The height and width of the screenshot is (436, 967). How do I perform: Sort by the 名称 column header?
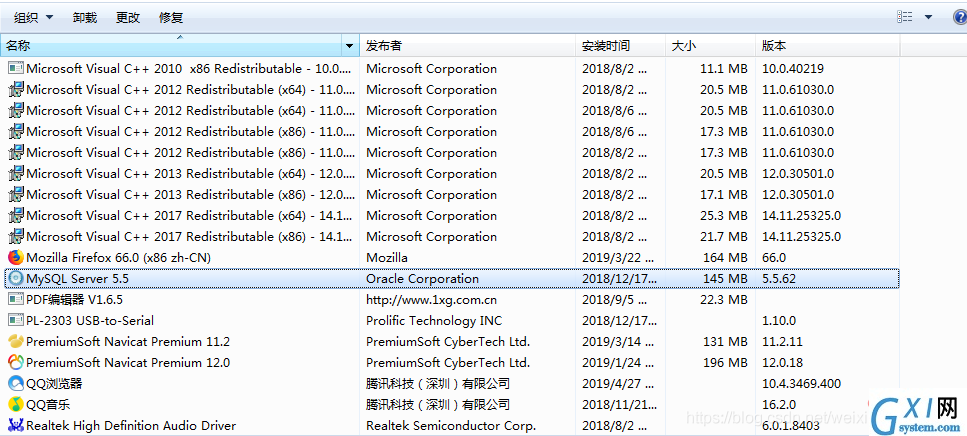point(171,46)
